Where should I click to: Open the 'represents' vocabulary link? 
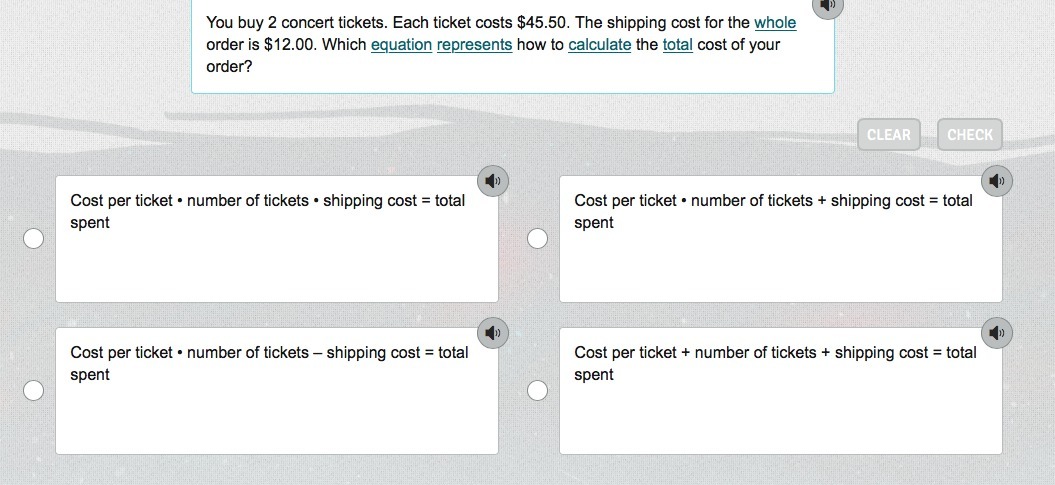(474, 44)
